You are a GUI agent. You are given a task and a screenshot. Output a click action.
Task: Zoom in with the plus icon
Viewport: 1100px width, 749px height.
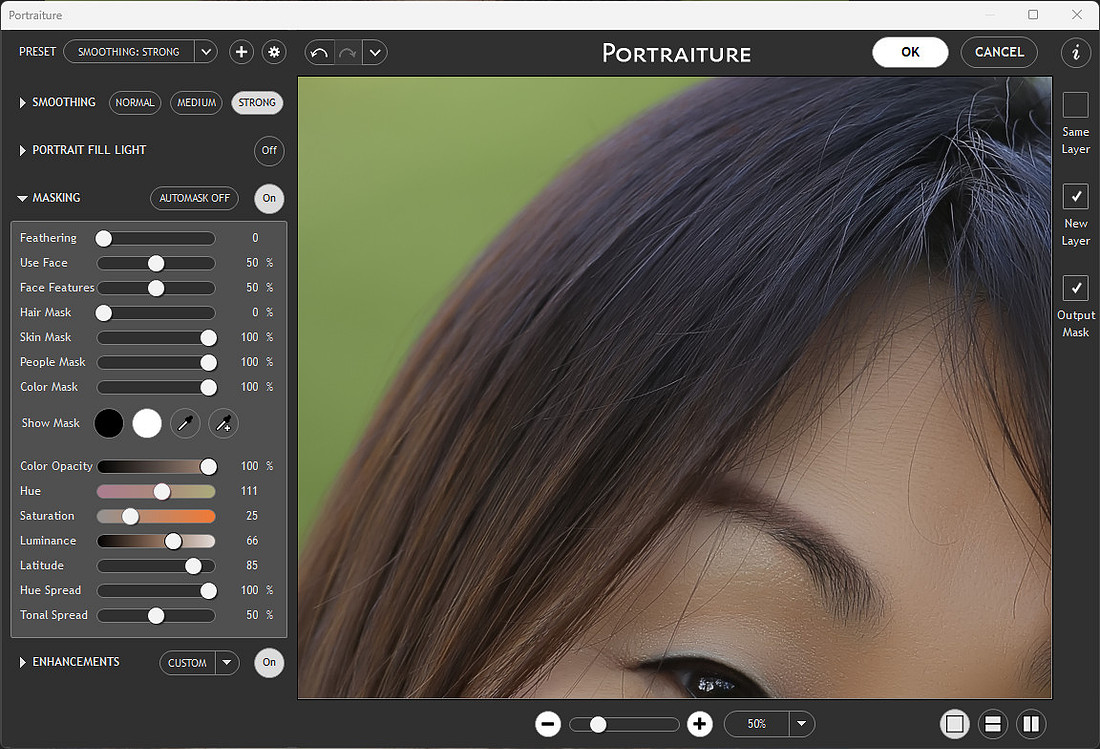click(x=699, y=724)
